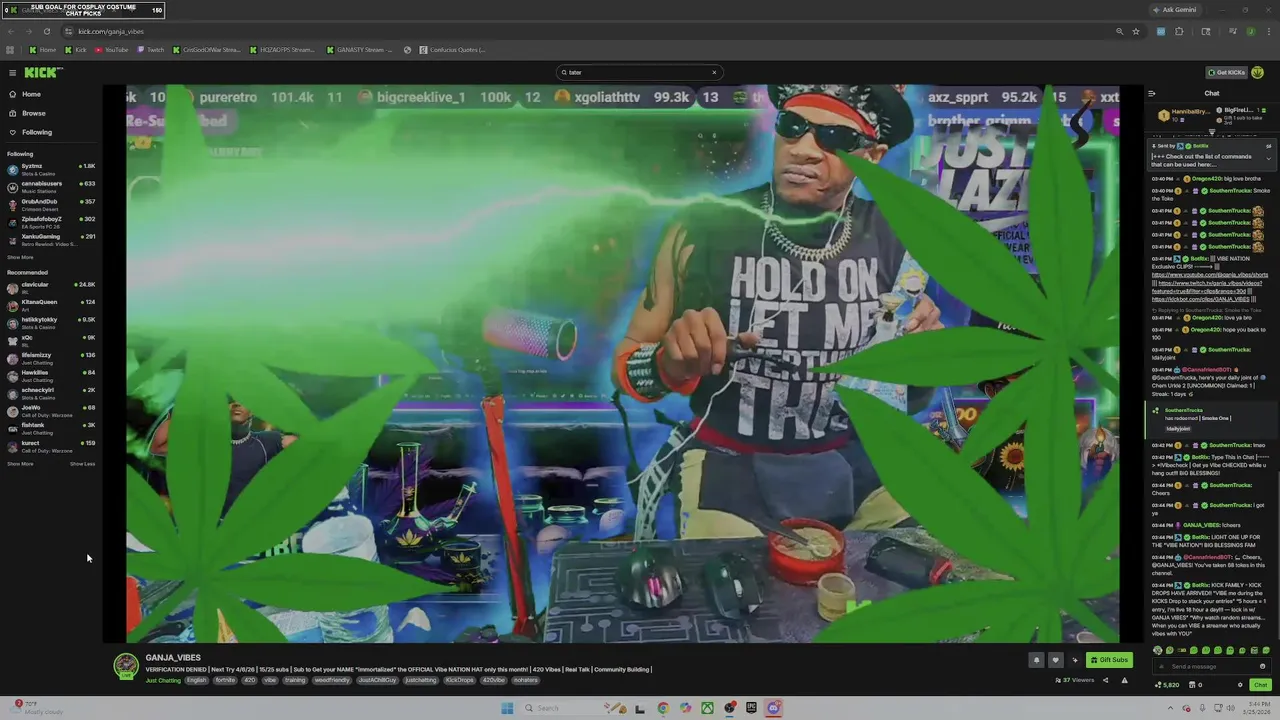Open fishtank recommended channel
1280x720 pixels.
point(50,427)
